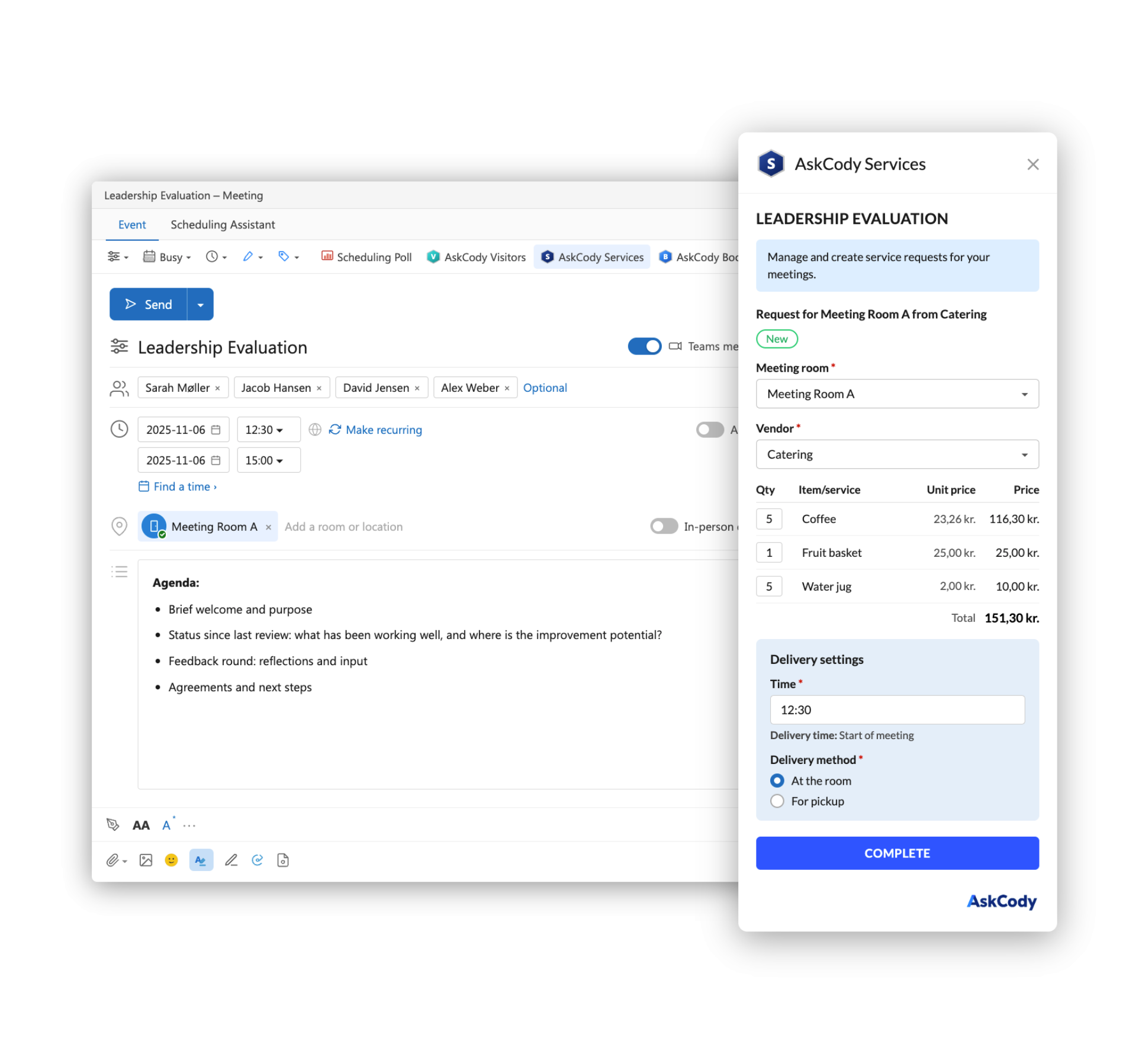This screenshot has height=1064, width=1126.
Task: Close the AskCody Services panel
Action: tap(1033, 165)
